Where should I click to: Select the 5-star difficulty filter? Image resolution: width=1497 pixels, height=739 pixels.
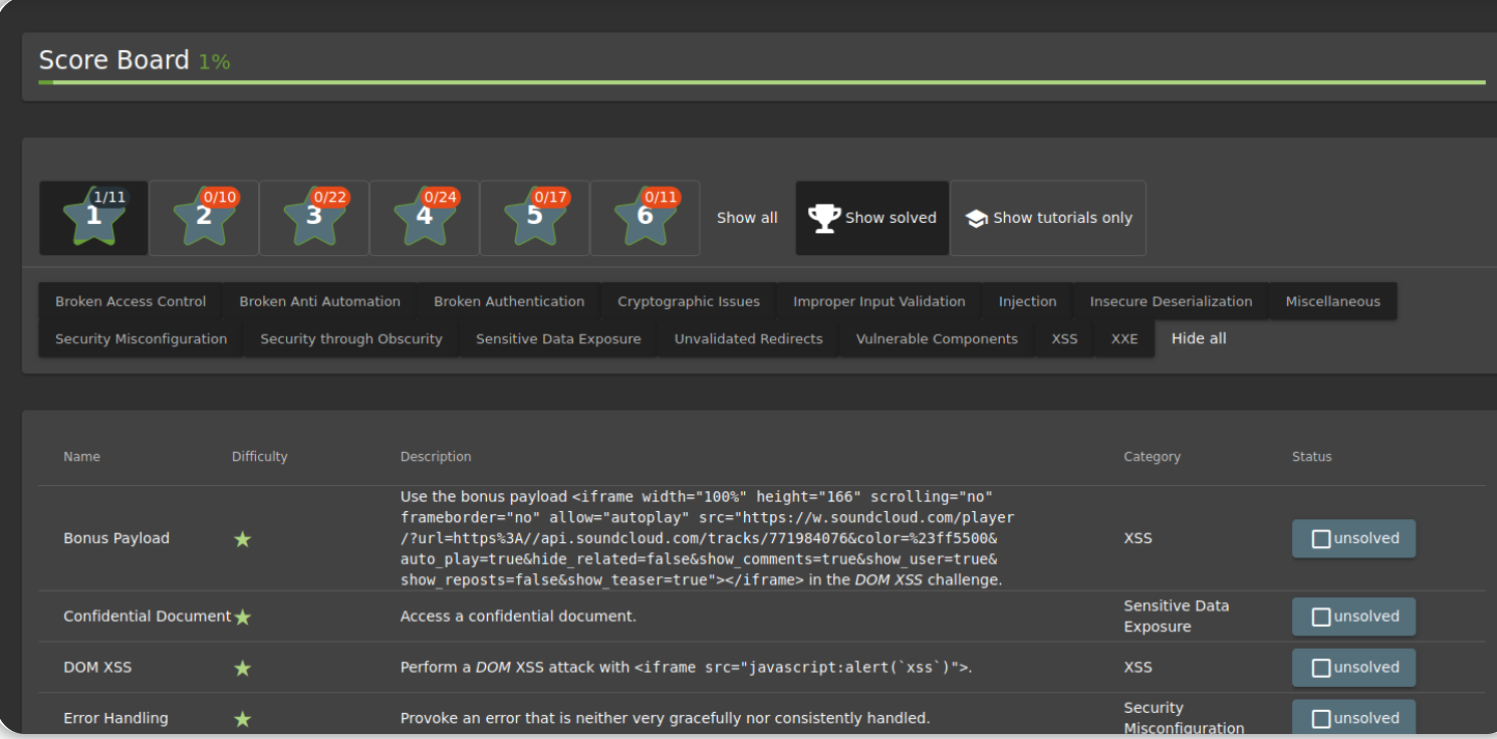tap(535, 218)
